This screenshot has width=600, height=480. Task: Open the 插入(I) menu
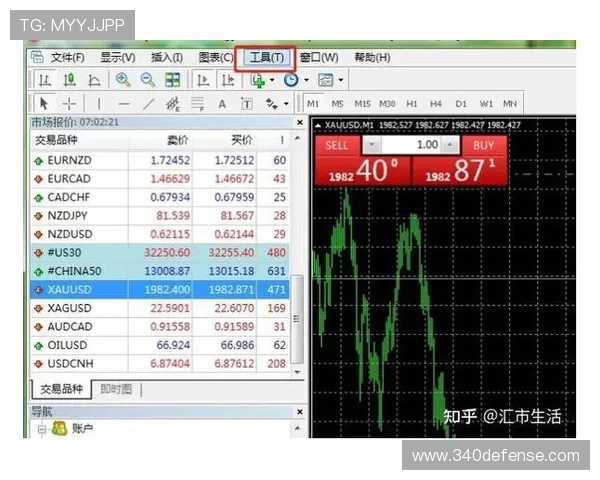pyautogui.click(x=167, y=58)
